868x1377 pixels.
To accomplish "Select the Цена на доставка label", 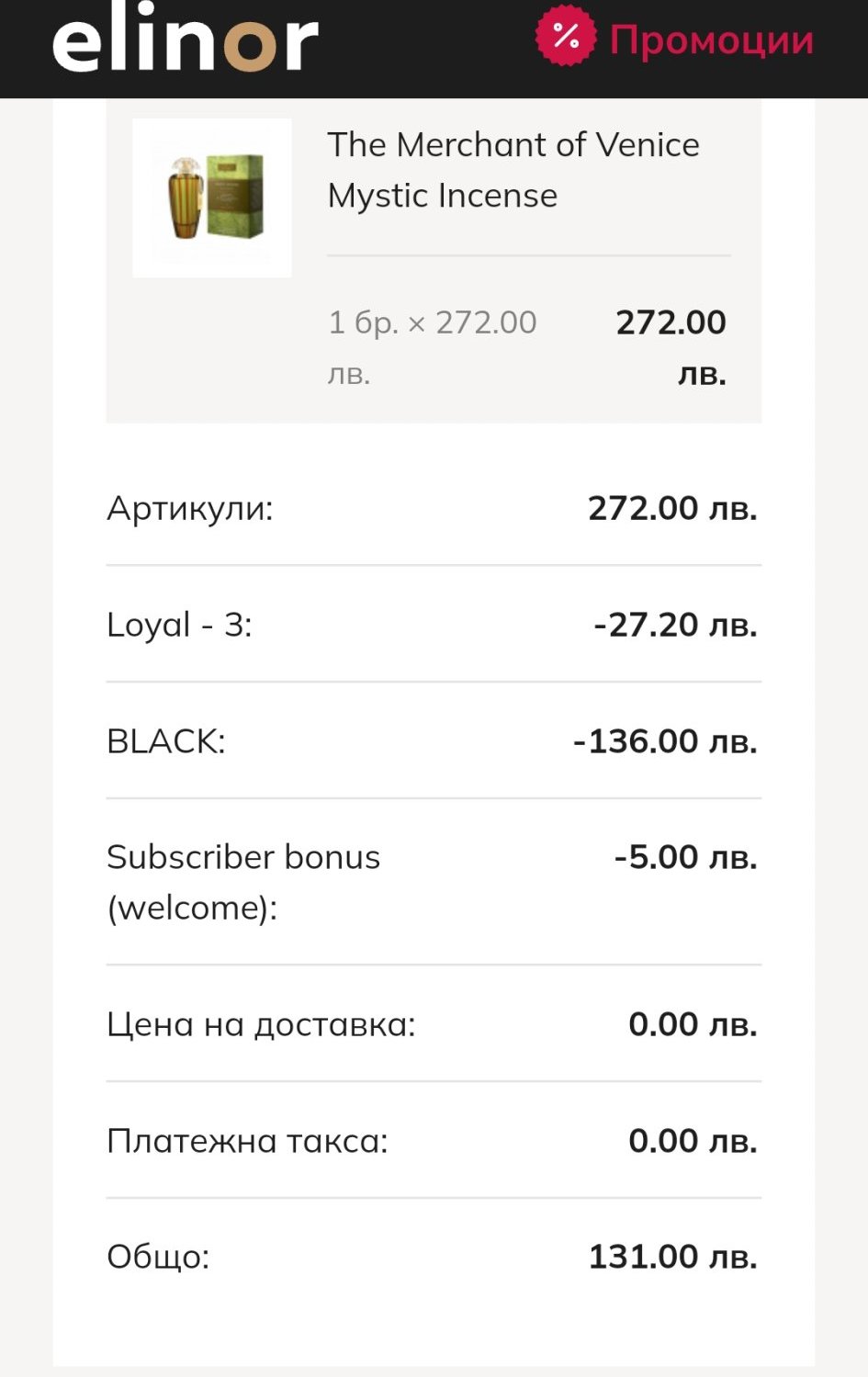I will [261, 1024].
